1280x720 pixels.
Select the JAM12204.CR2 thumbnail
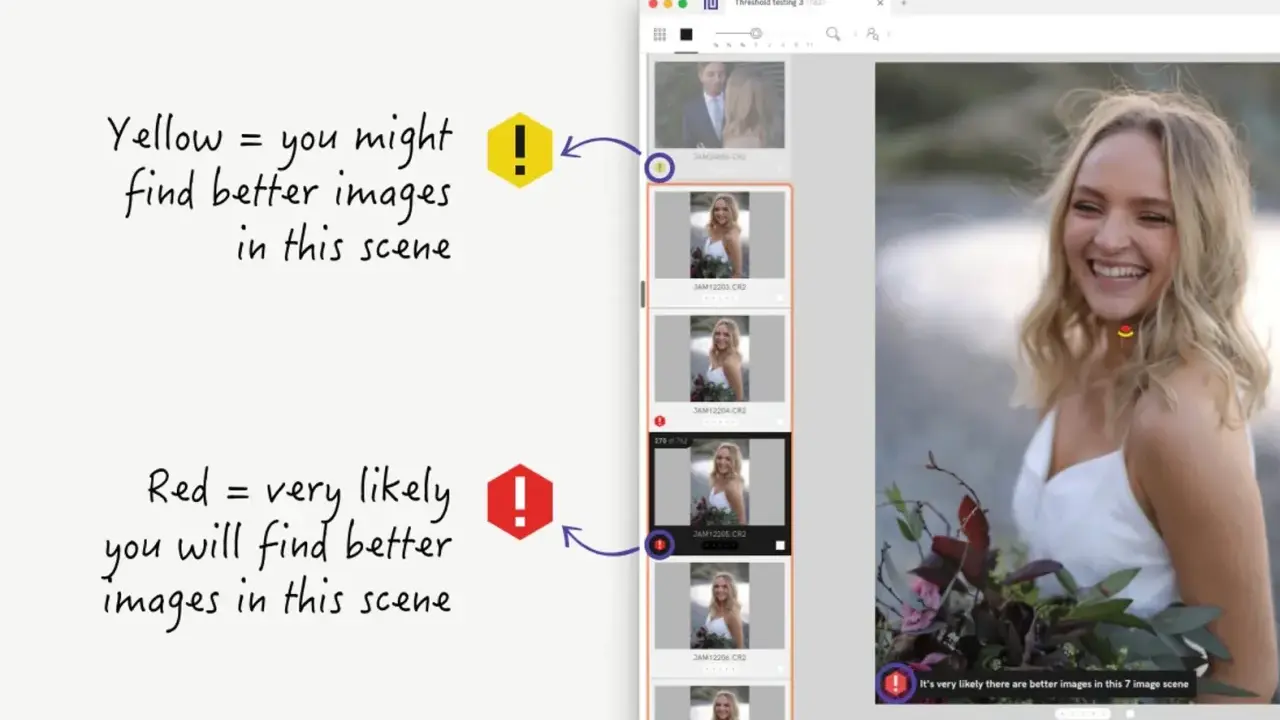[720, 359]
